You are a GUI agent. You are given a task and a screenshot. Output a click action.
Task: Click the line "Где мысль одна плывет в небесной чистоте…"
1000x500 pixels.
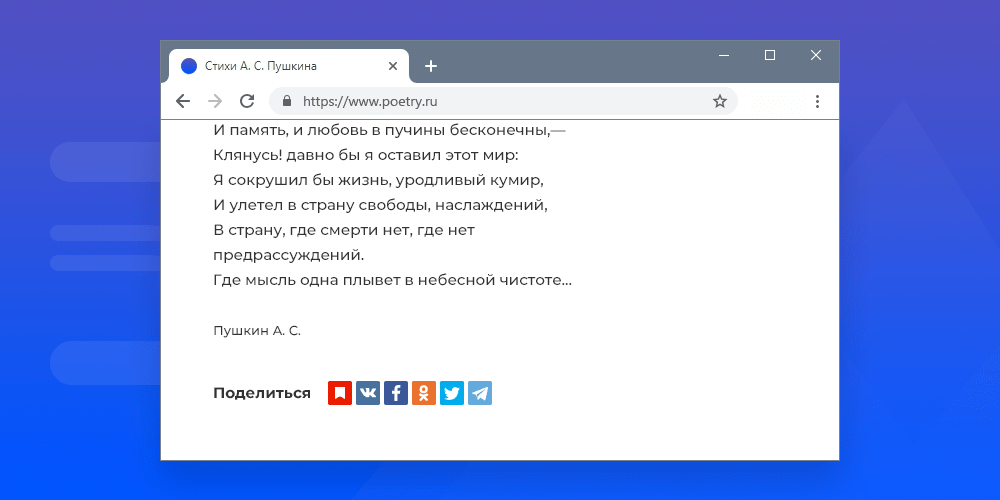393,280
